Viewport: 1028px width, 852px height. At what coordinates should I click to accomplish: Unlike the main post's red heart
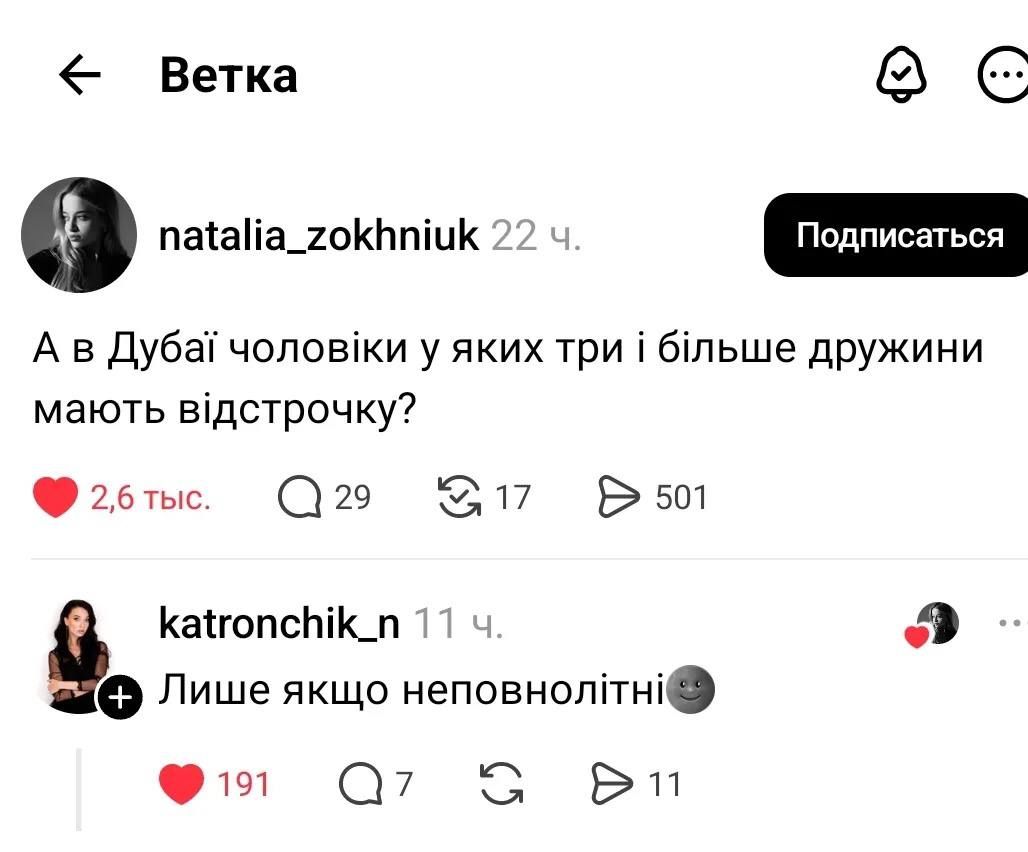pos(55,493)
